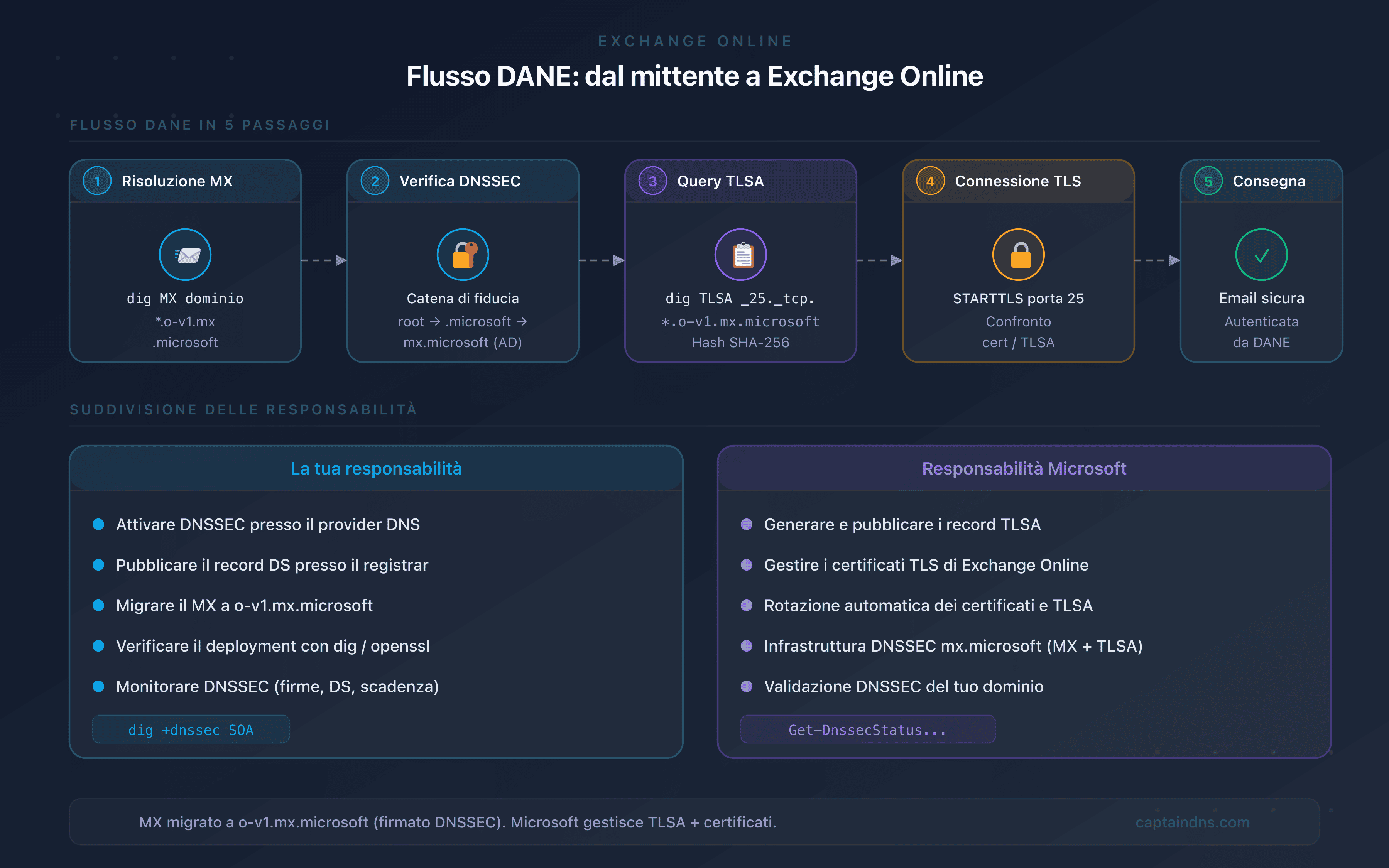Click the clipboard icon in Query TLSA
Viewport: 1389px width, 868px height.
pyautogui.click(x=741, y=255)
